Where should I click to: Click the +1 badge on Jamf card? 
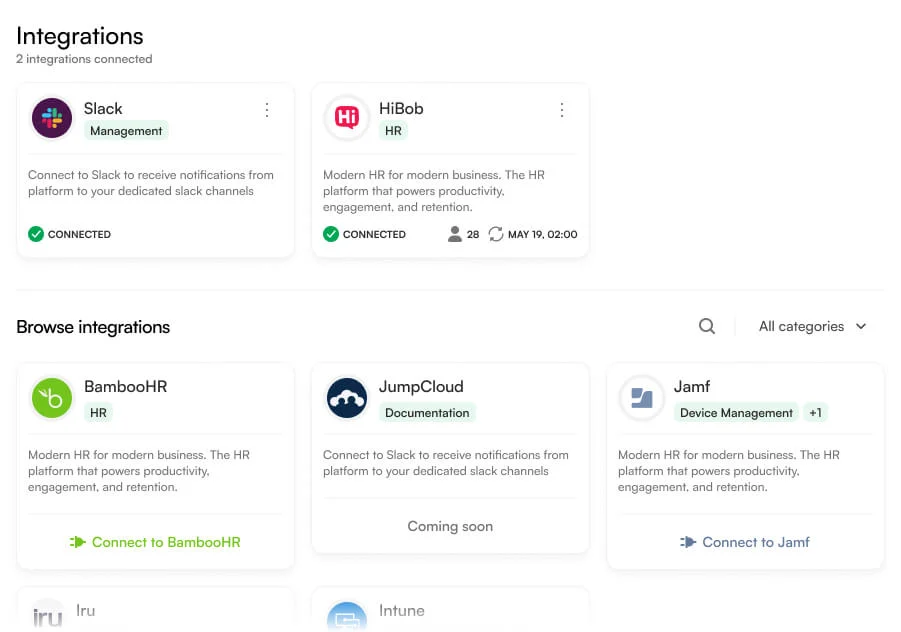coord(815,412)
